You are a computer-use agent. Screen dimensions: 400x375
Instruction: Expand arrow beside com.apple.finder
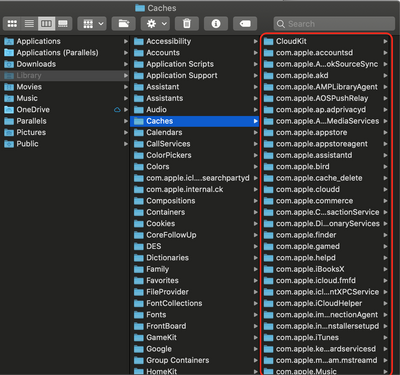point(385,235)
